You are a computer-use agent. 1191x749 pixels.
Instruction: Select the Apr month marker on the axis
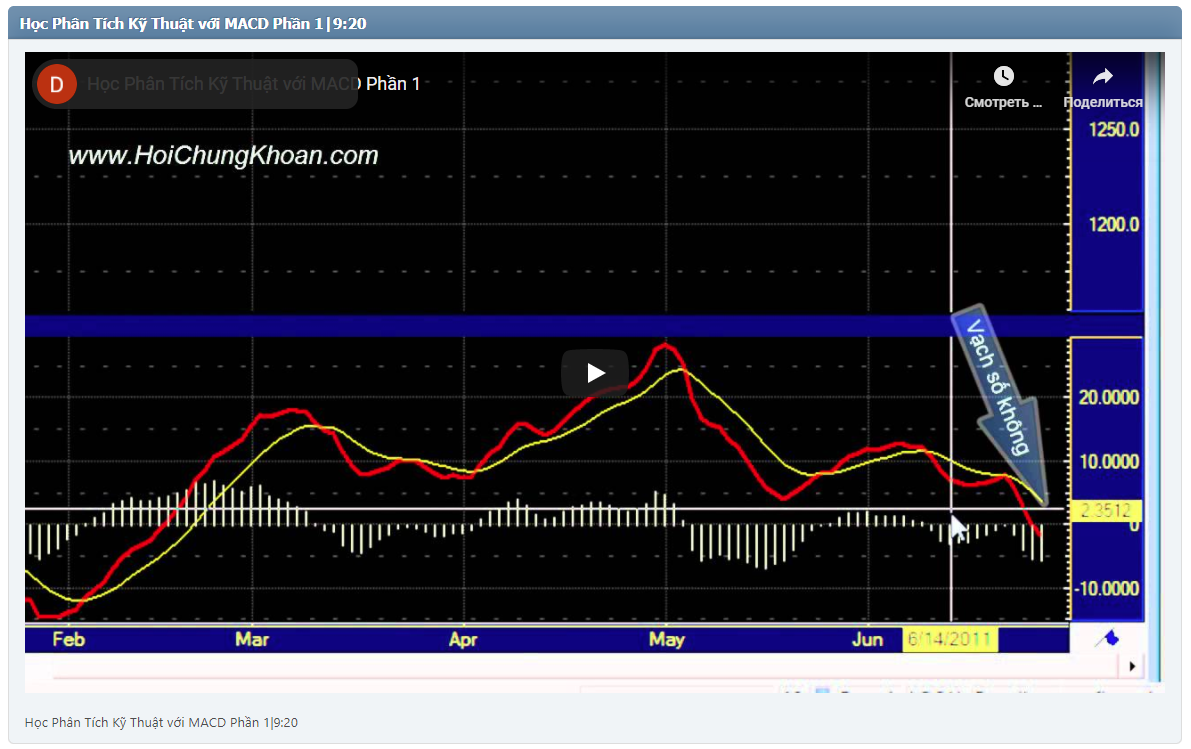point(462,639)
